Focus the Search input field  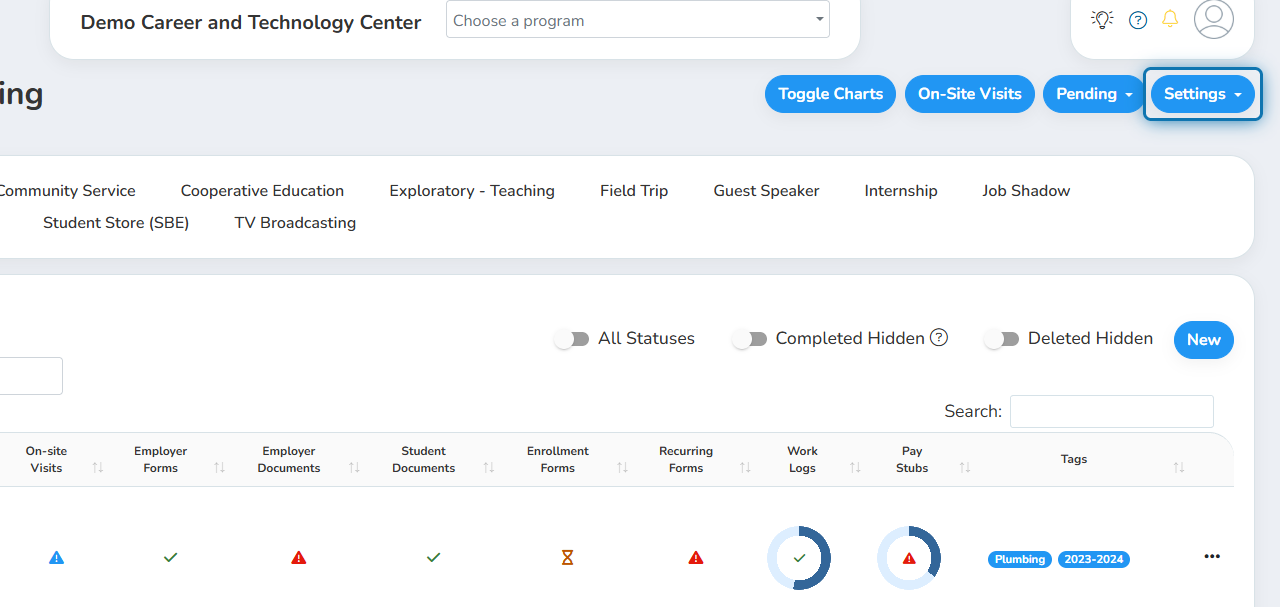tap(1112, 411)
